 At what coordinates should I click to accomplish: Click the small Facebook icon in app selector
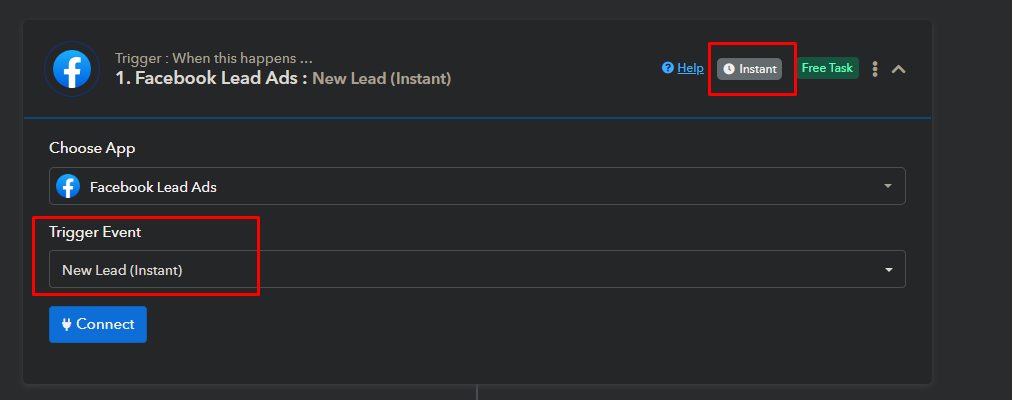(67, 186)
